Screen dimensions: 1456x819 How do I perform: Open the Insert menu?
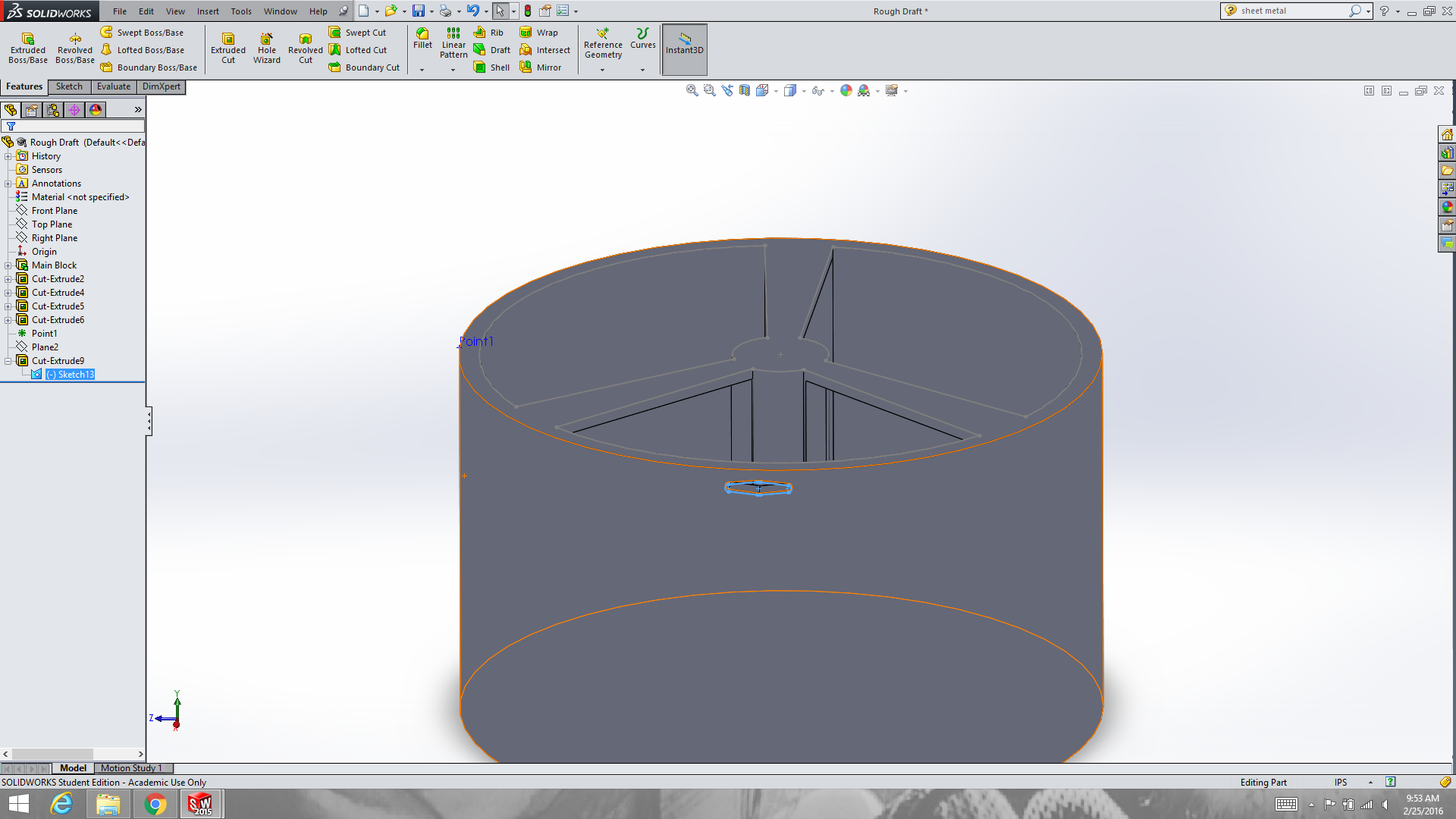208,11
